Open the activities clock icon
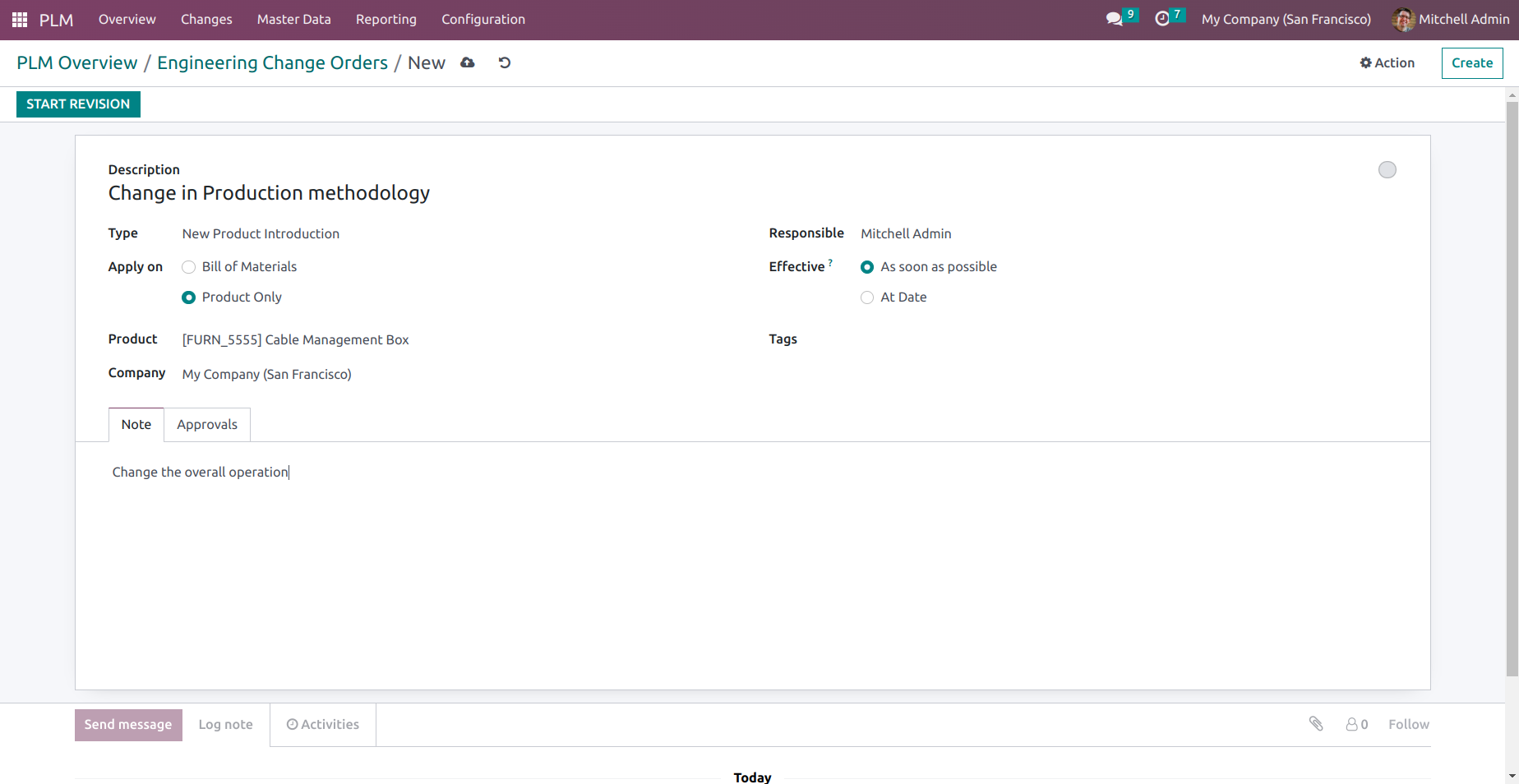 [1162, 19]
